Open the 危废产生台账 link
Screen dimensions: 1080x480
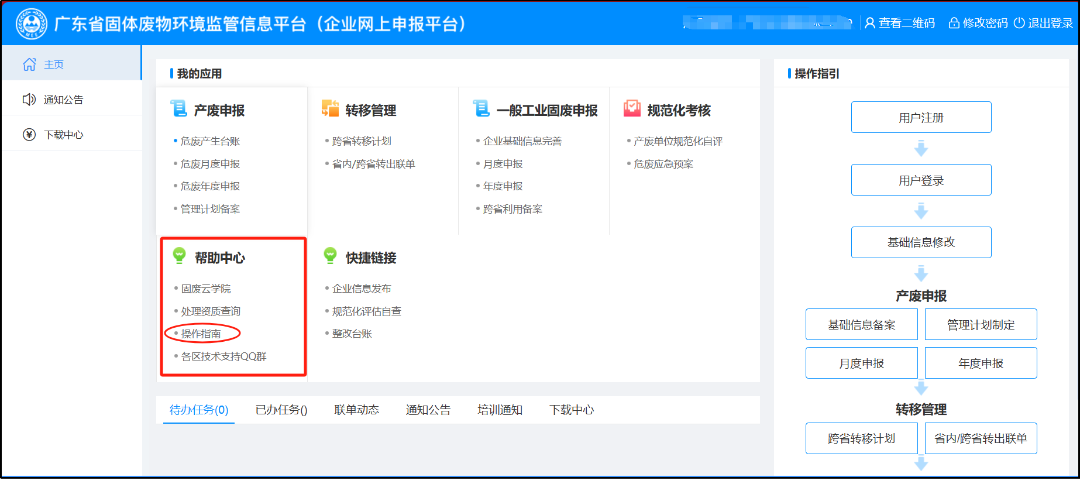coord(210,141)
